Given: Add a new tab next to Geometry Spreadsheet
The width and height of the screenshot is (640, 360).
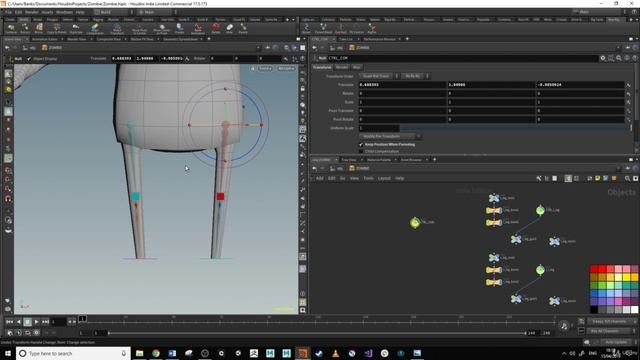Looking at the screenshot, I should pos(209,39).
